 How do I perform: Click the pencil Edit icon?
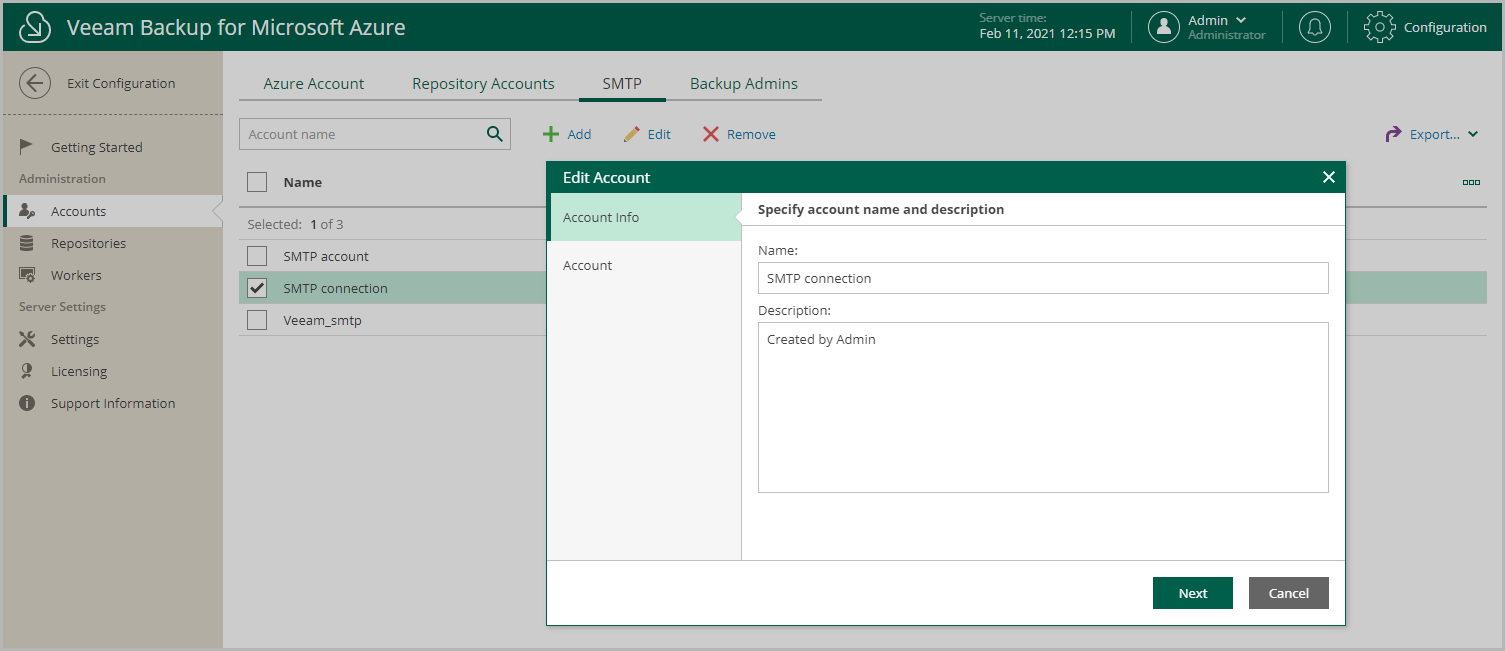tap(631, 134)
